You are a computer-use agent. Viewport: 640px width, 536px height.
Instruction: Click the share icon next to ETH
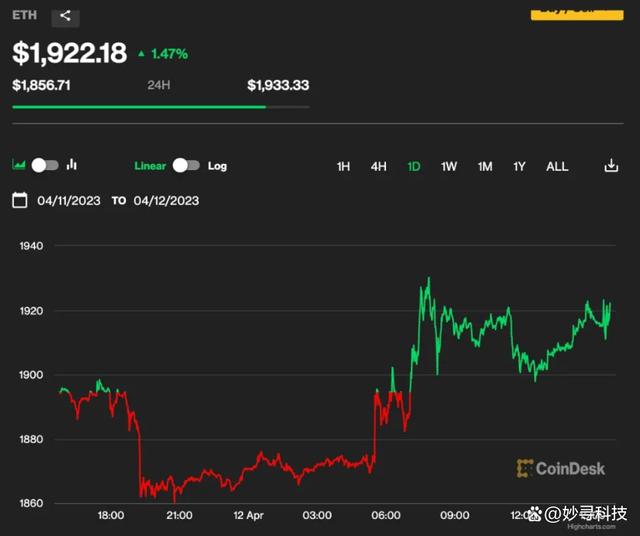pos(65,15)
